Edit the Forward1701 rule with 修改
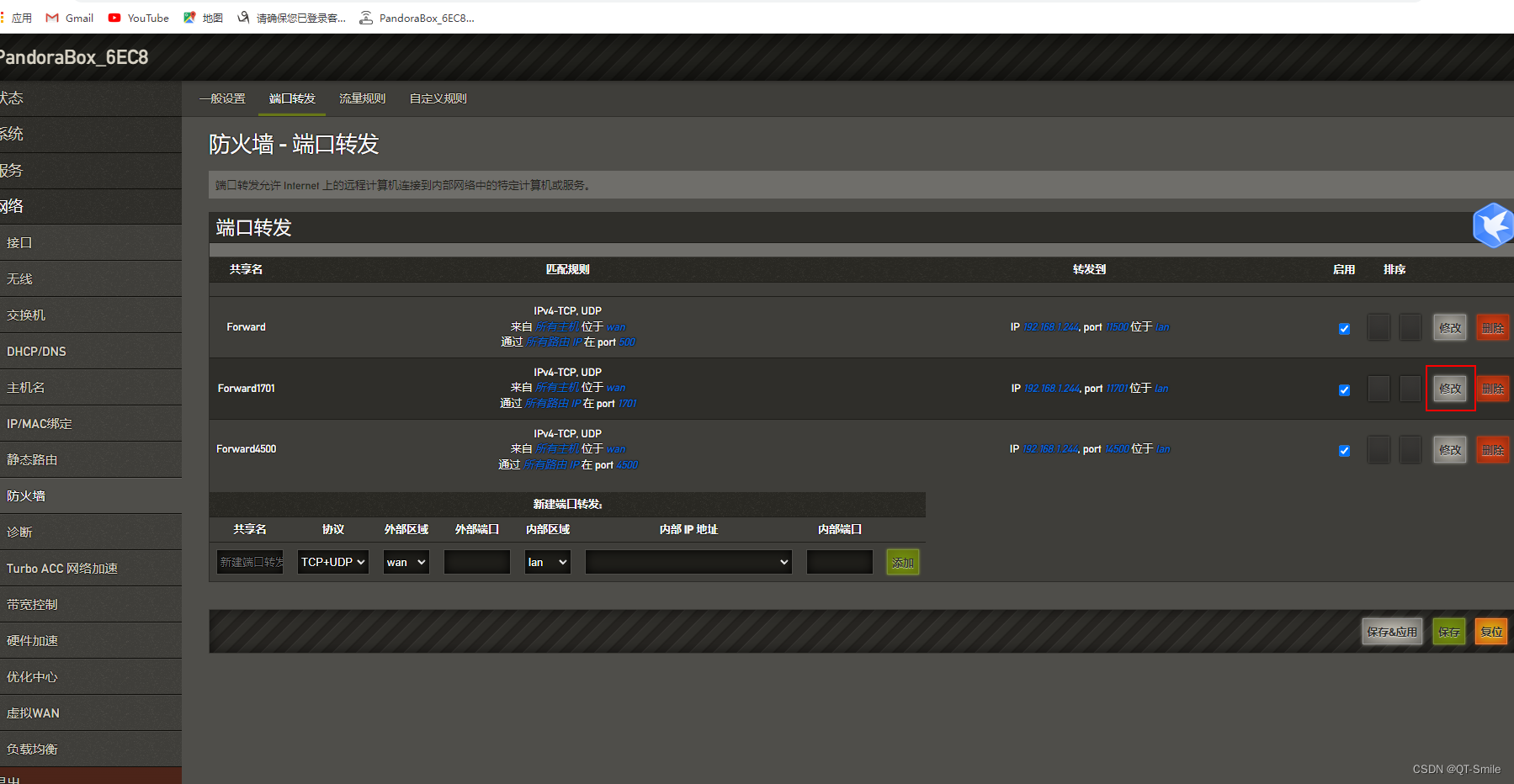The width and height of the screenshot is (1514, 784). click(x=1450, y=389)
